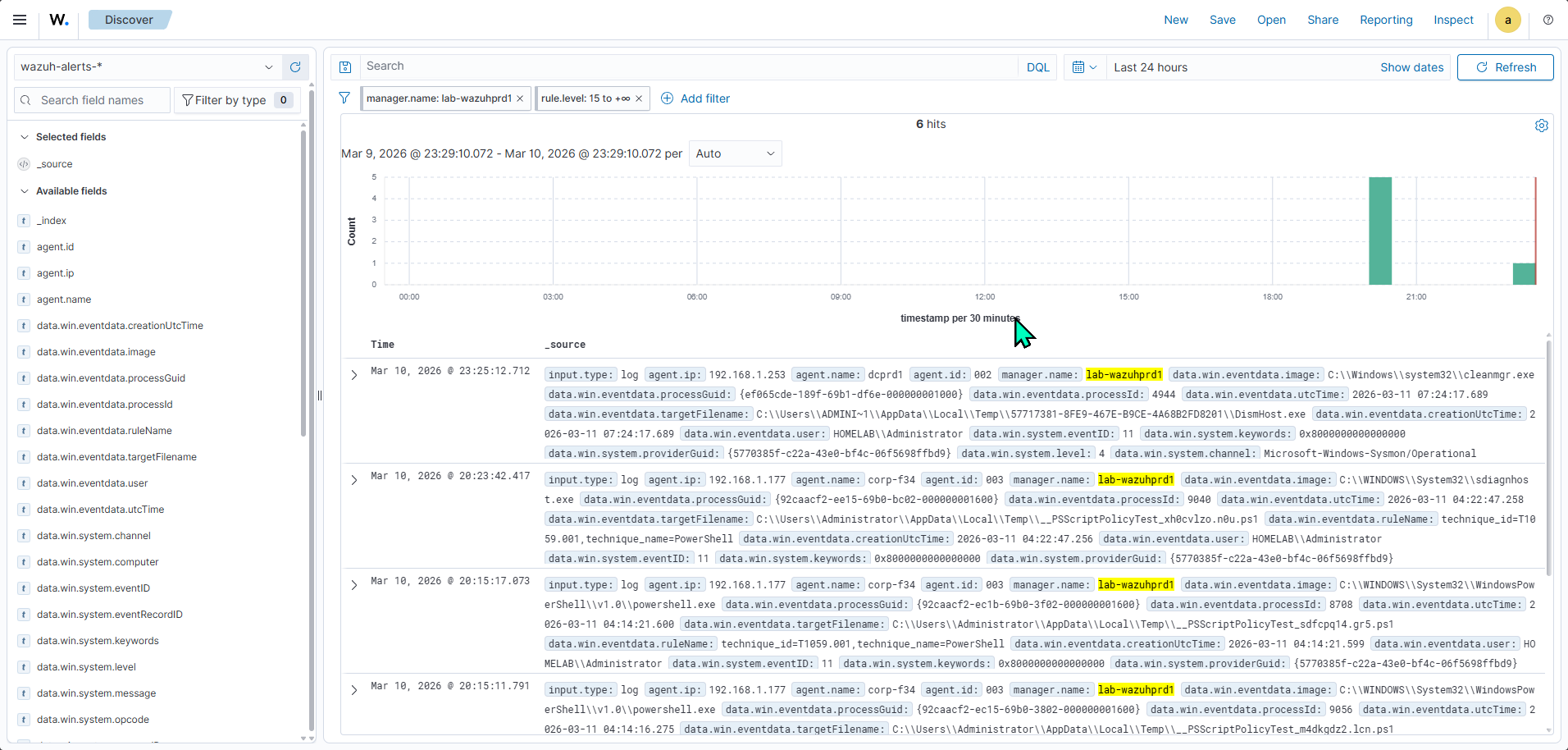Click Open in the top menu
Screen dimensions: 1568x750
coord(1271,20)
